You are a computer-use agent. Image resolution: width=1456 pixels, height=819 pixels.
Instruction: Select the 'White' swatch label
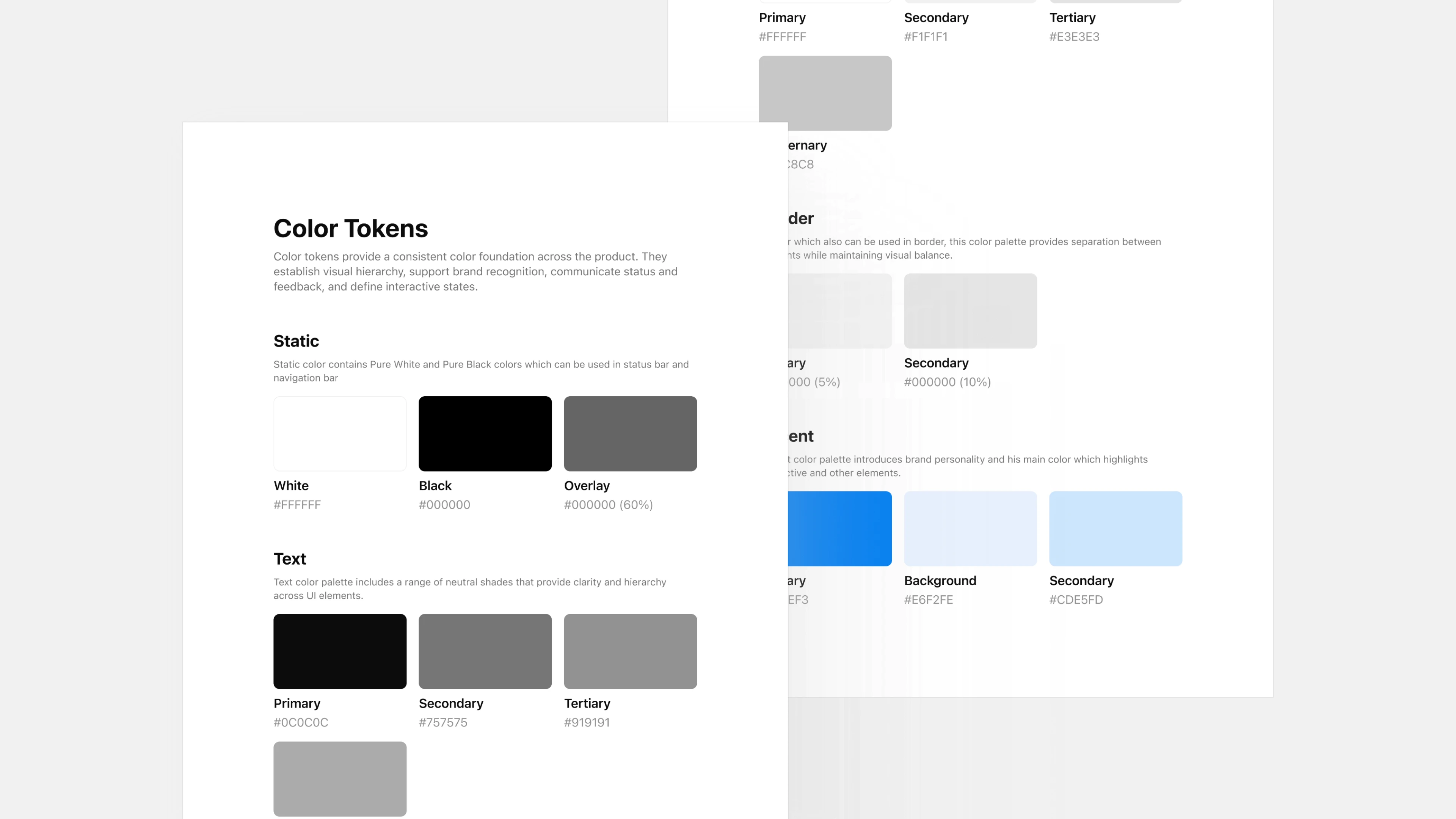tap(291, 485)
